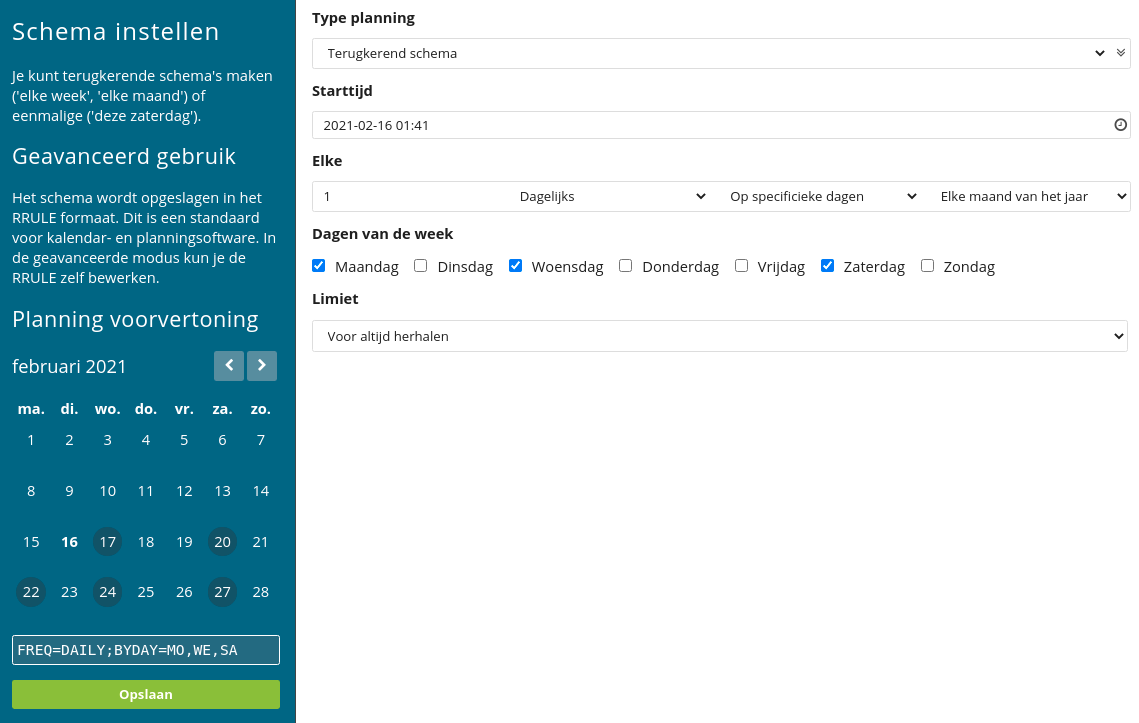Click the Starttijd date input field
Screen dimensions: 1139x723
(712, 125)
